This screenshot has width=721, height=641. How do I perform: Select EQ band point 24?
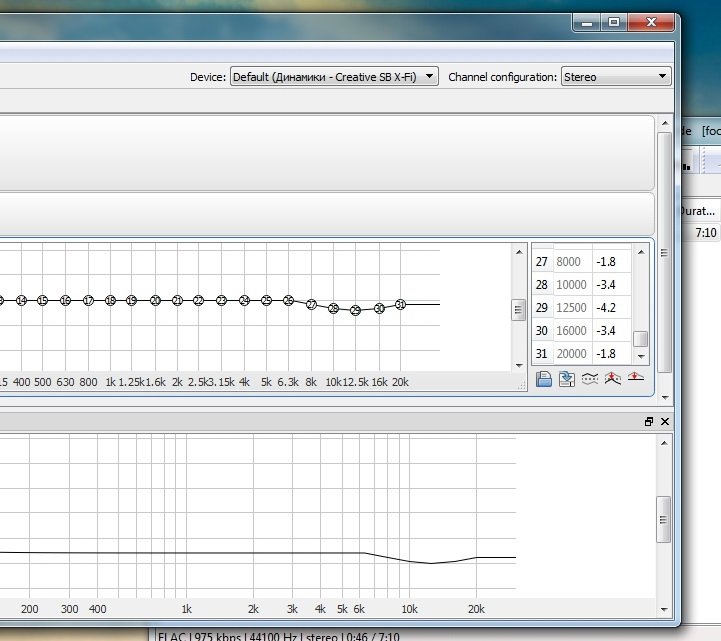coord(245,300)
